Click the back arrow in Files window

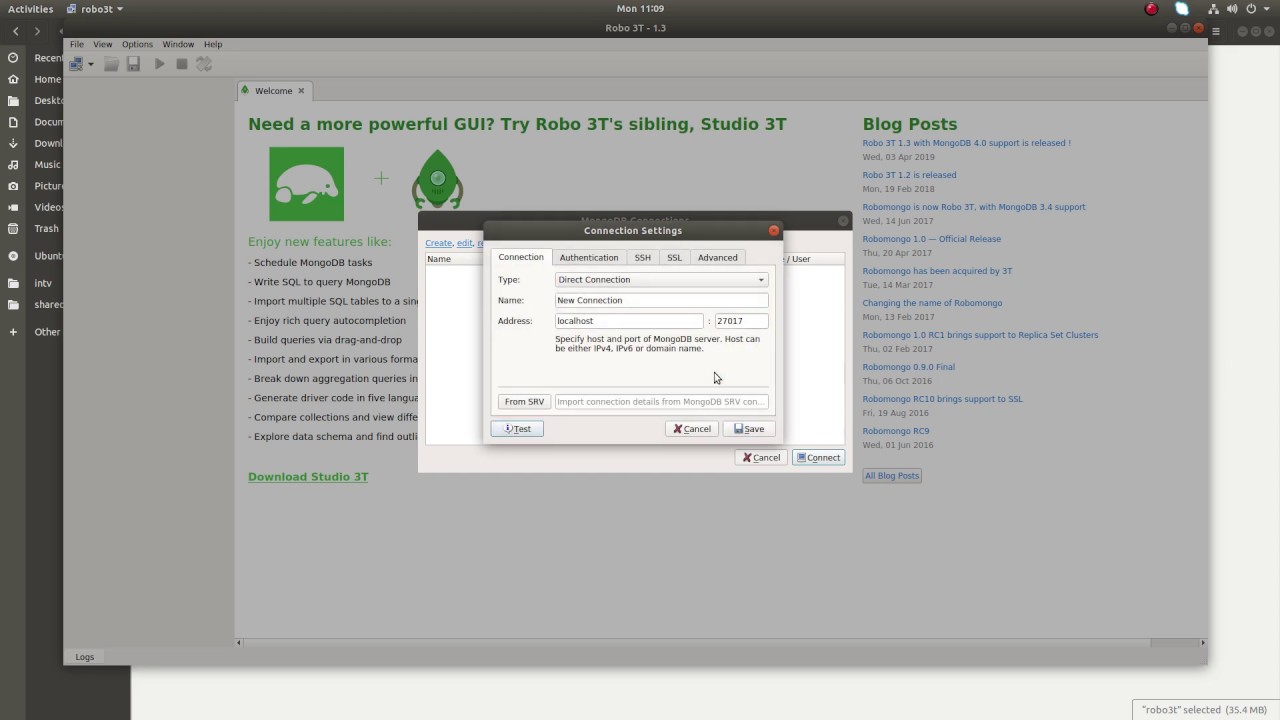[x=16, y=32]
